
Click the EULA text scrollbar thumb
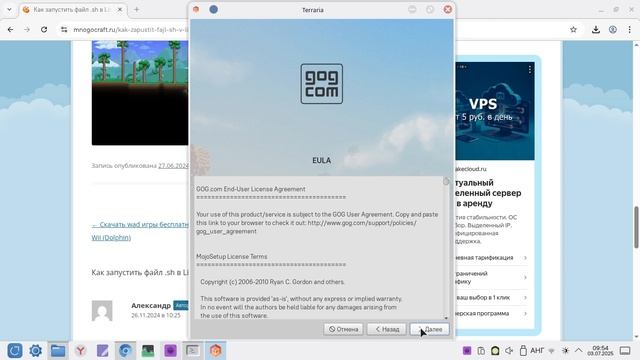[446, 181]
